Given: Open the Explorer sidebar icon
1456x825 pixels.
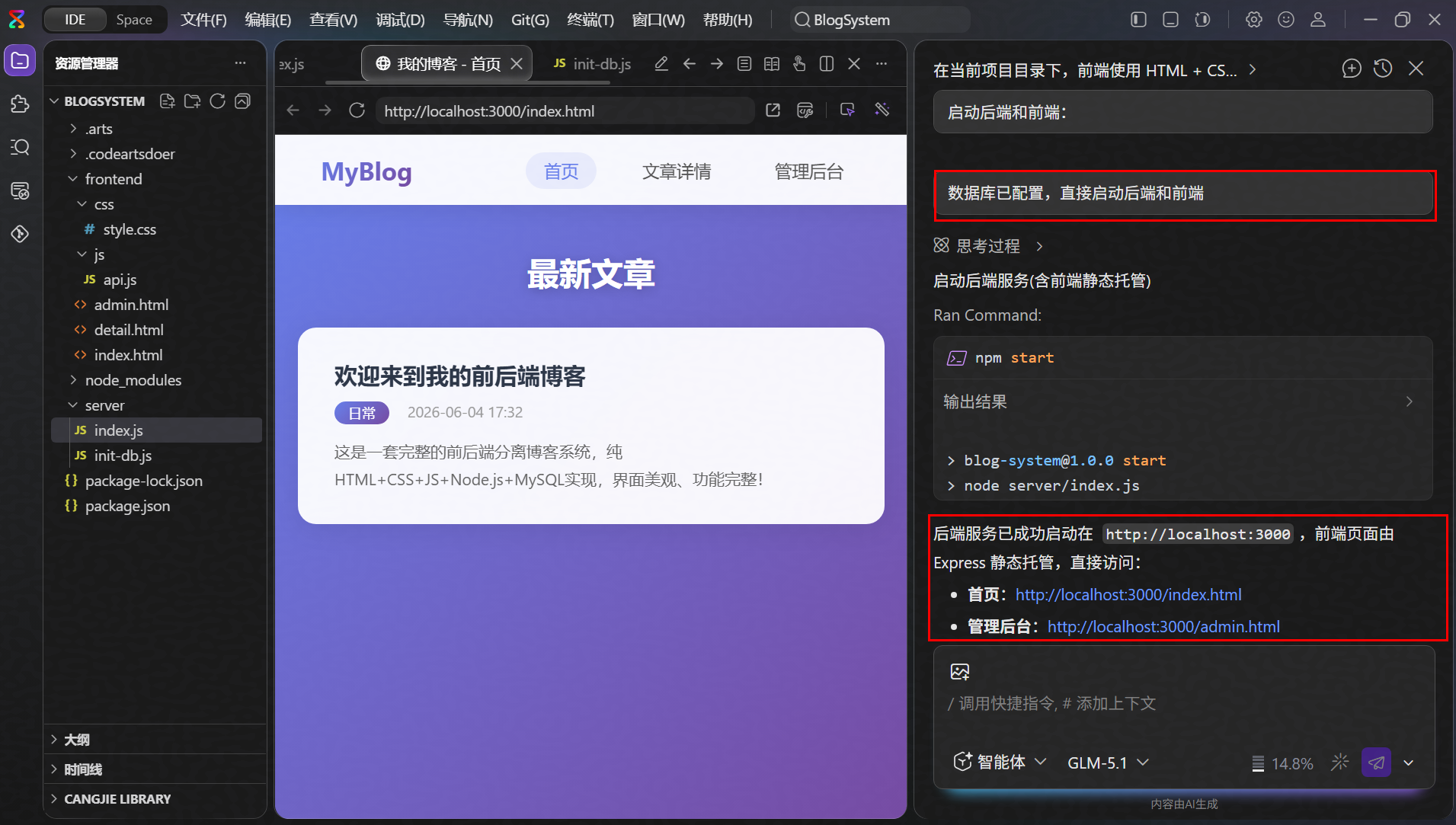Looking at the screenshot, I should [20, 61].
